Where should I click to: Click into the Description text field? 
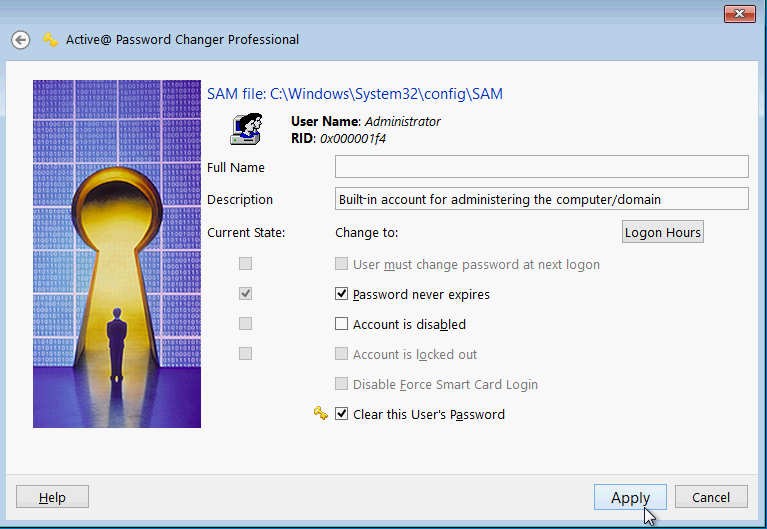(x=541, y=199)
